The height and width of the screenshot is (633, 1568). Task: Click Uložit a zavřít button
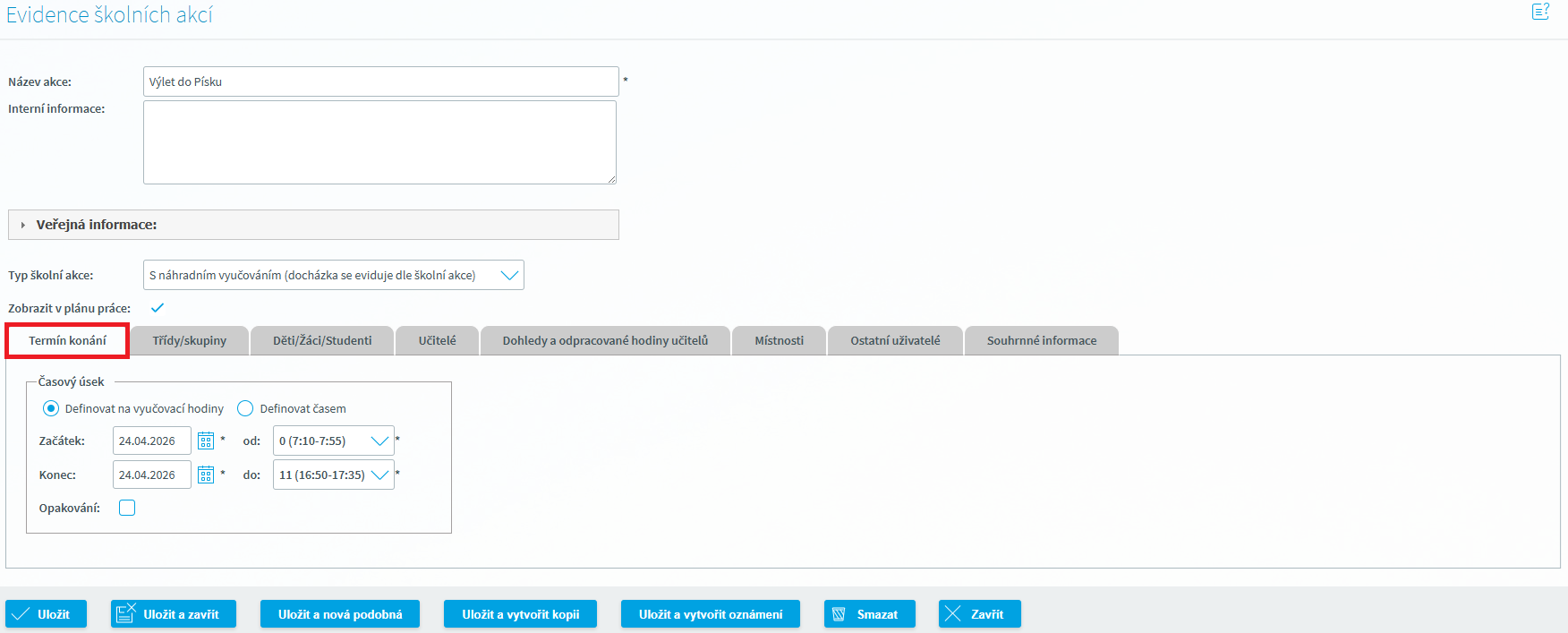[x=173, y=614]
